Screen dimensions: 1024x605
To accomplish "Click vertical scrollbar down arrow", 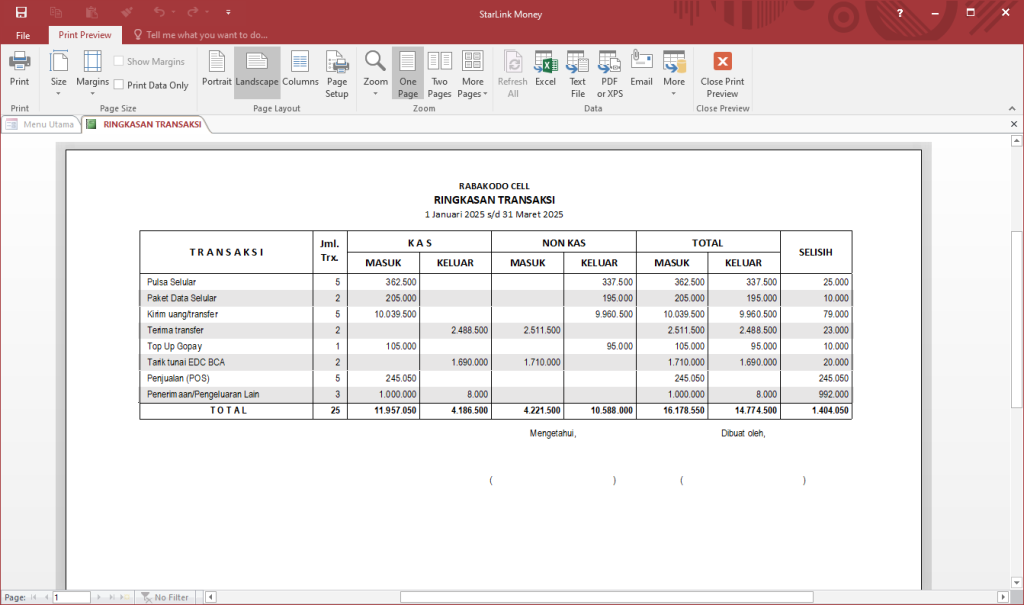I will pyautogui.click(x=1016, y=582).
